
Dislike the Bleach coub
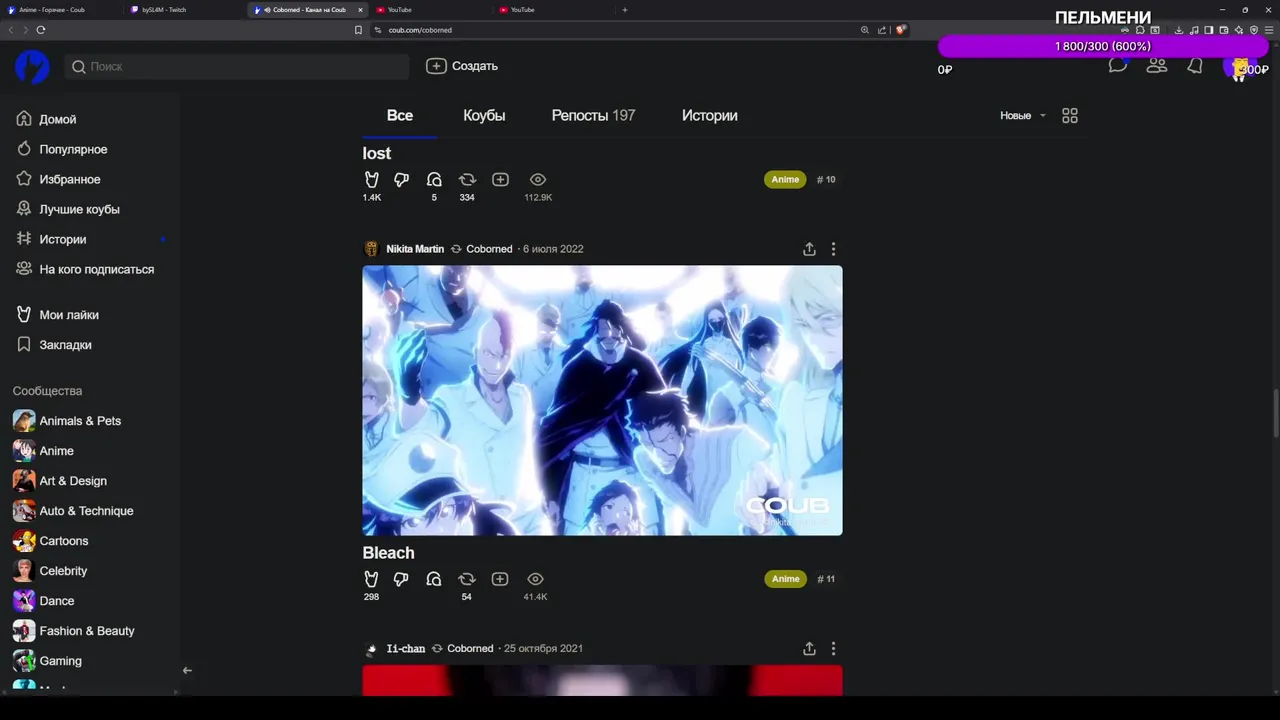point(401,579)
